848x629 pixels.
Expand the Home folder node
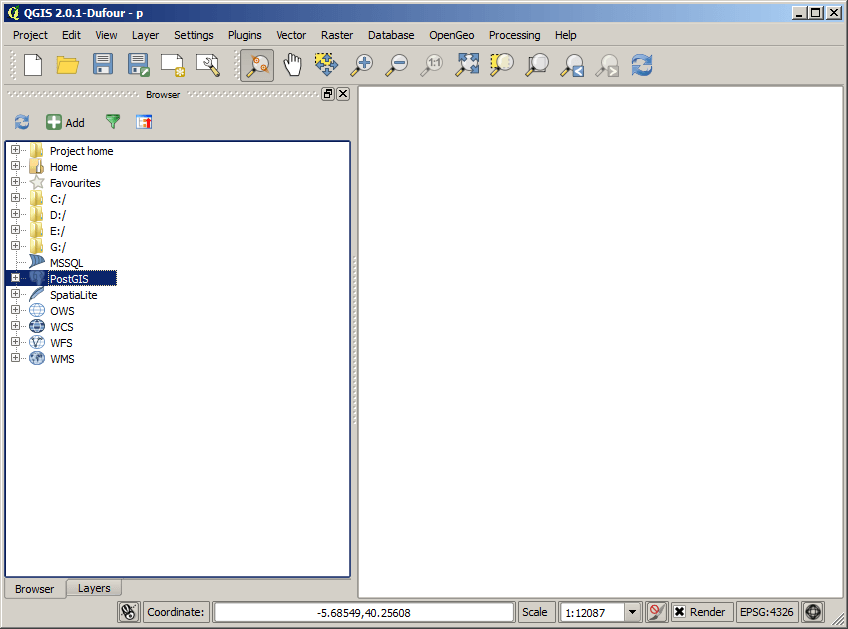(x=15, y=166)
